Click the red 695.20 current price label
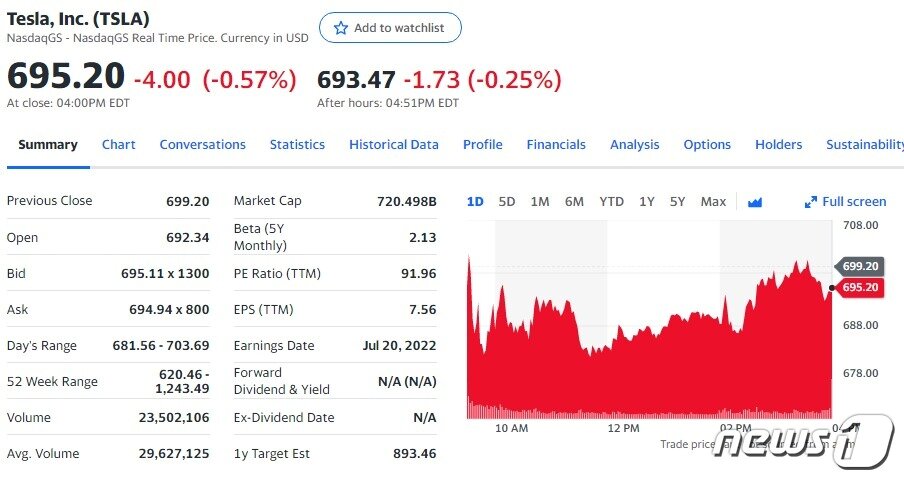904x481 pixels. (860, 288)
